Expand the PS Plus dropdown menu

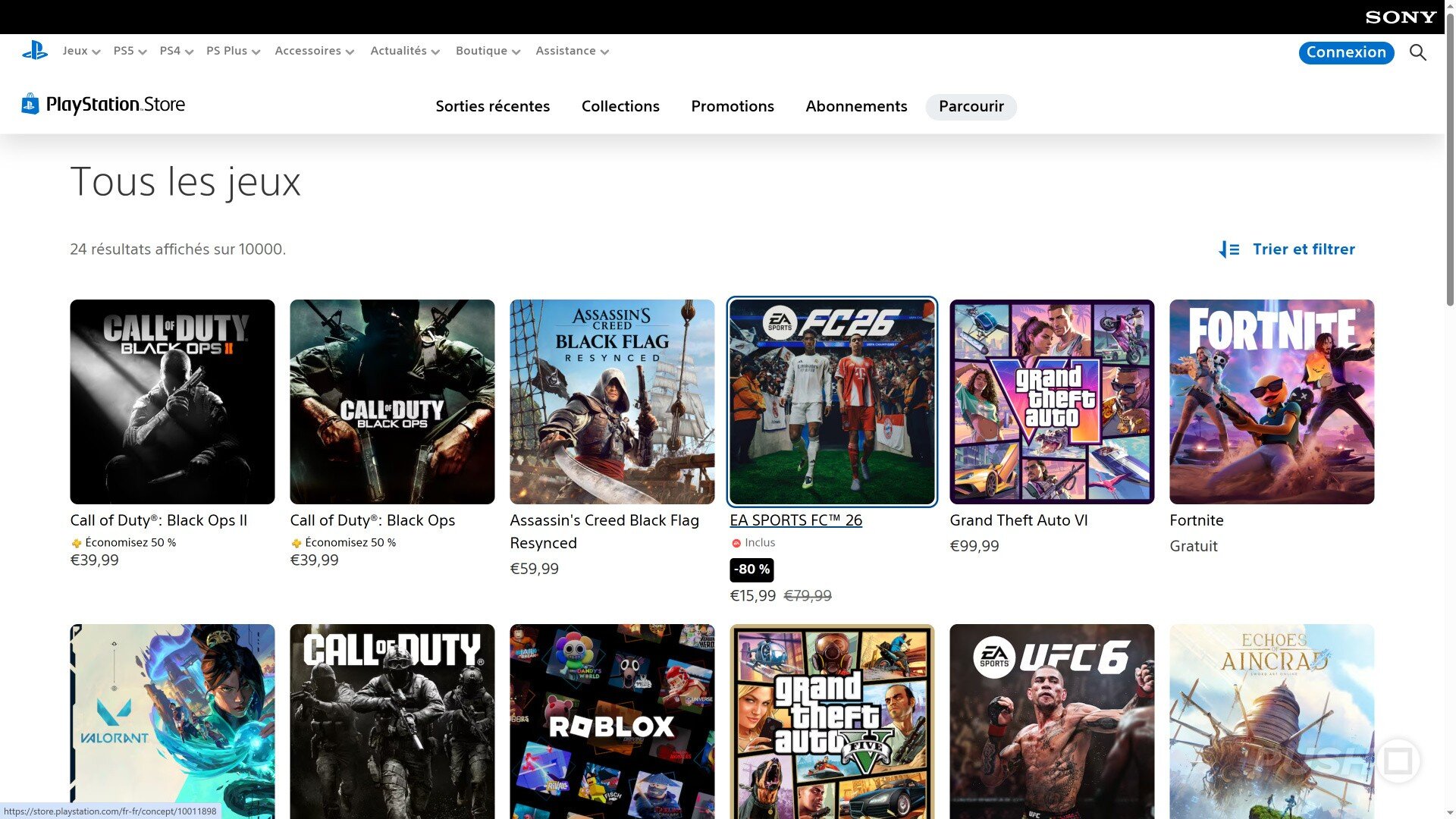(x=234, y=51)
